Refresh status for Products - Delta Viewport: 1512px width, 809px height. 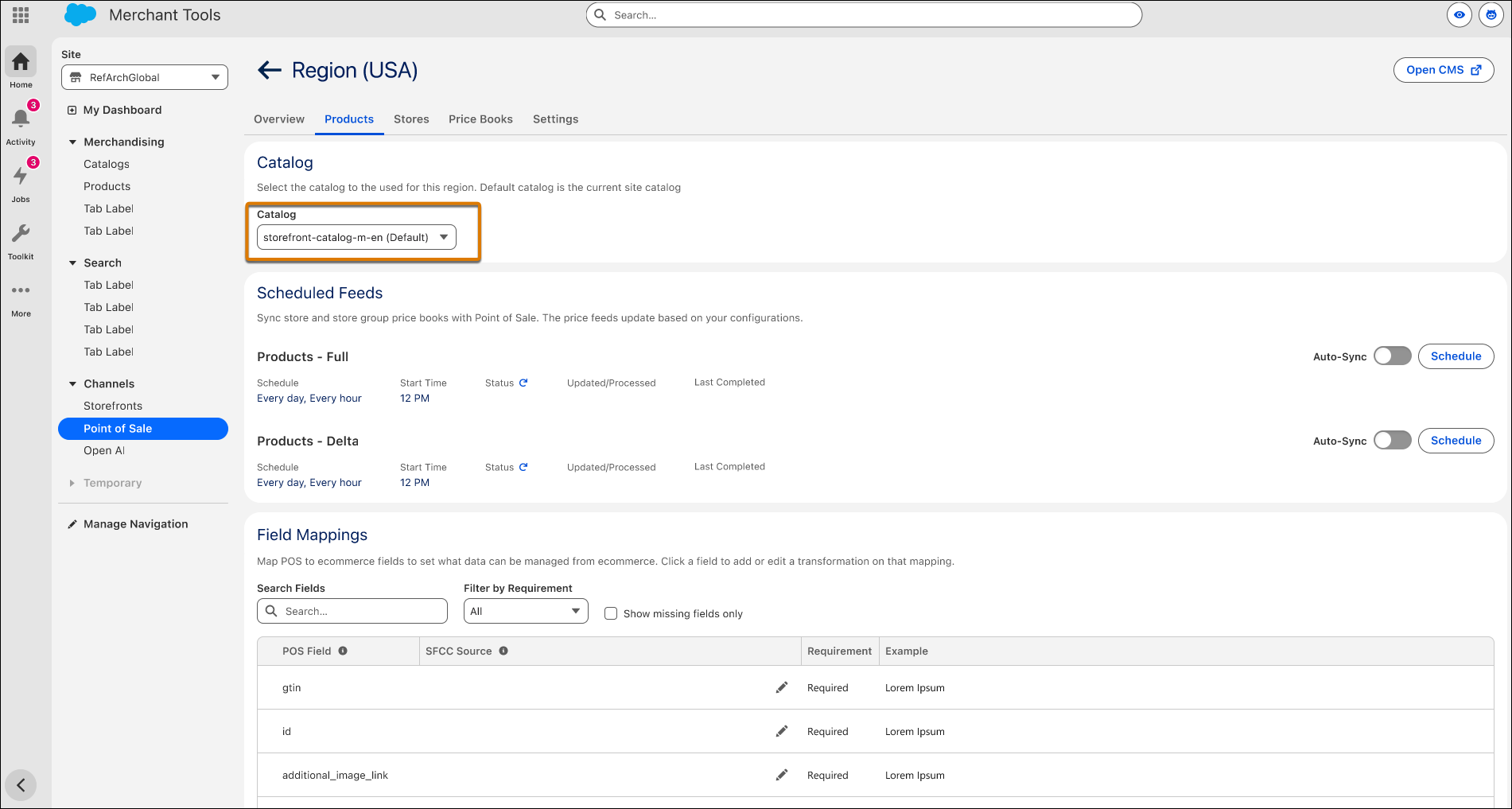pyautogui.click(x=523, y=467)
